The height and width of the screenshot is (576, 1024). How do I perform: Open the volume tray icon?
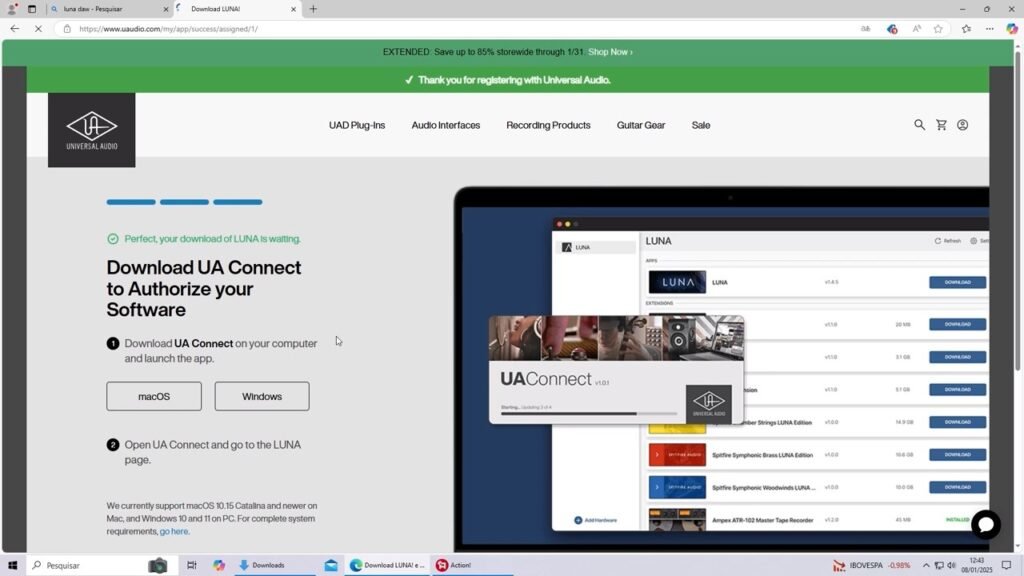tap(952, 565)
